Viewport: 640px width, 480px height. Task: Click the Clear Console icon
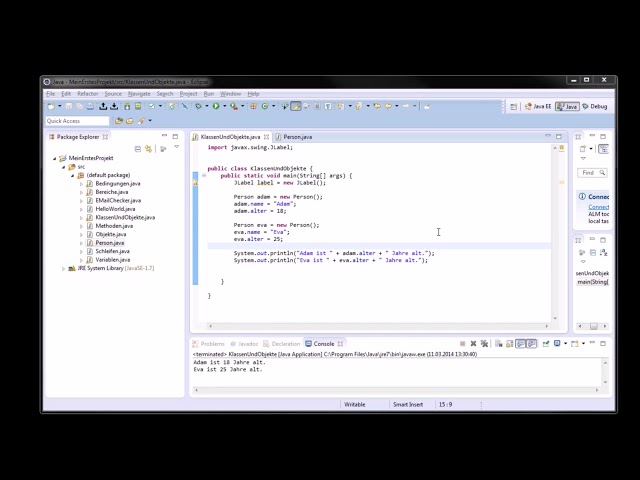499,344
